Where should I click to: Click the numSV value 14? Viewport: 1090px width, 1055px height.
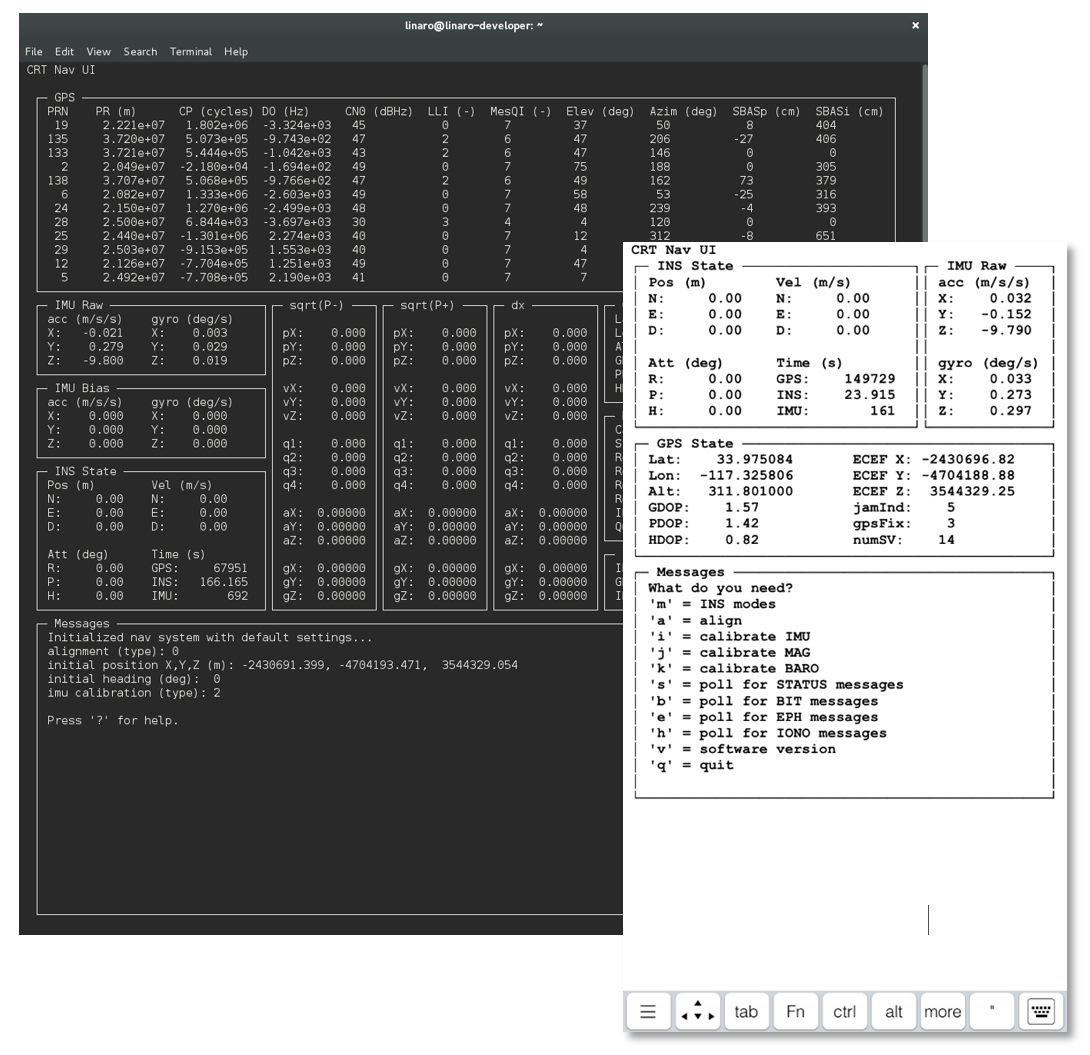click(x=946, y=540)
